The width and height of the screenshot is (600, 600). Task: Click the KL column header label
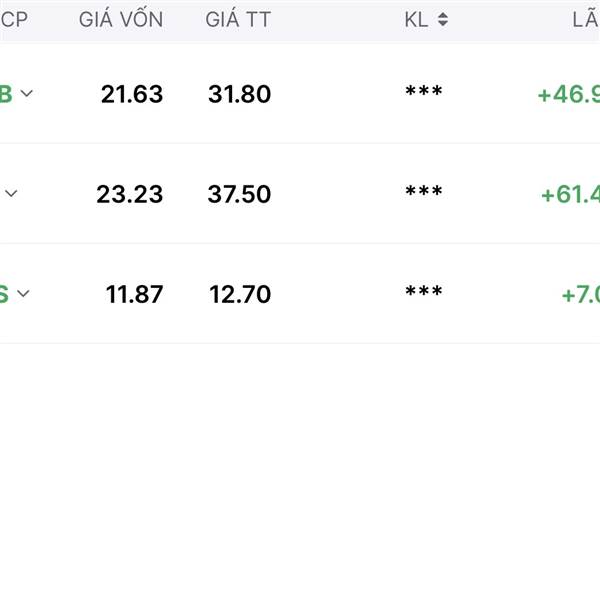(x=416, y=20)
